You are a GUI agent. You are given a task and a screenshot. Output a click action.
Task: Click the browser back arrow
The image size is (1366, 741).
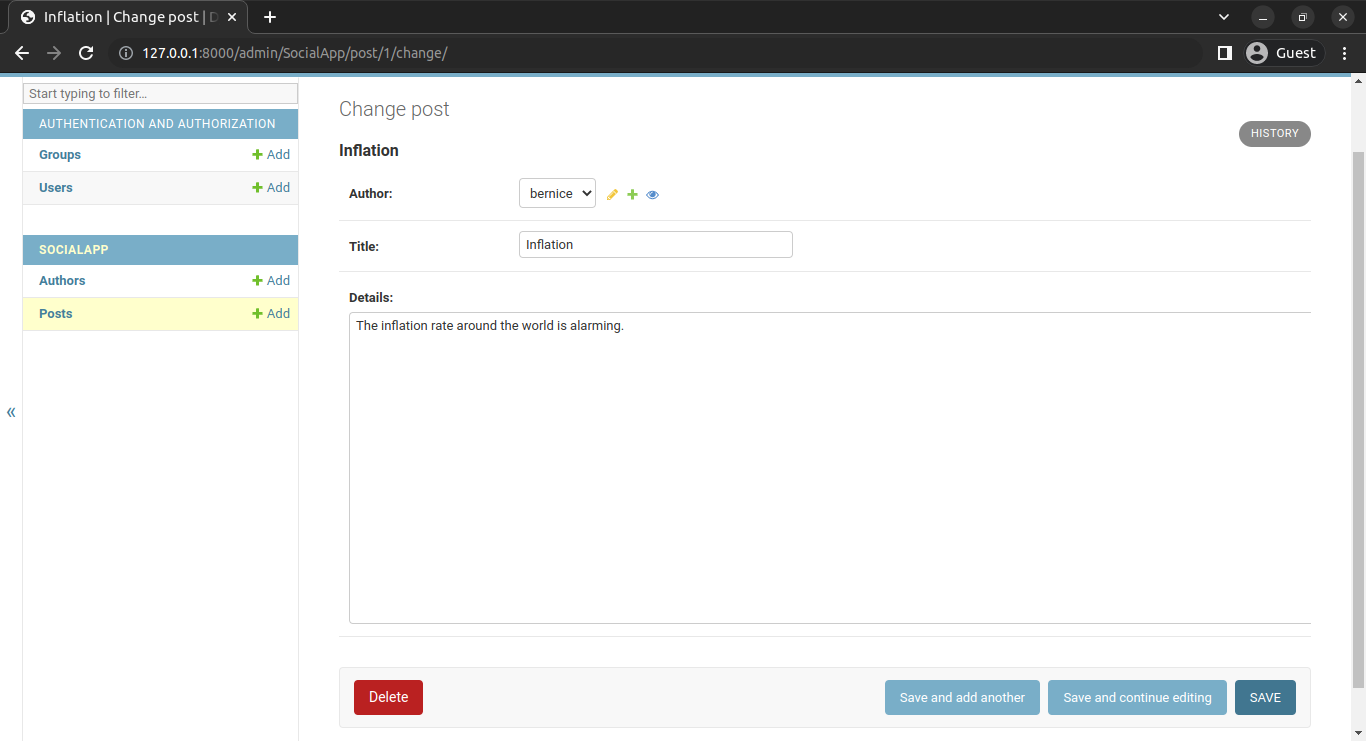click(x=22, y=53)
